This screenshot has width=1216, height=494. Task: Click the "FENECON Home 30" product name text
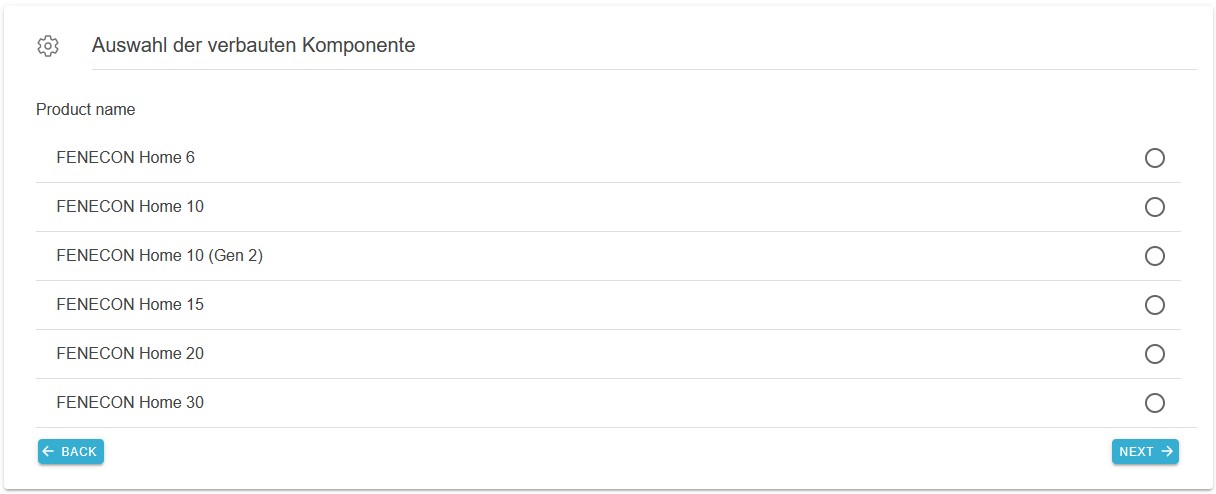pyautogui.click(x=130, y=403)
